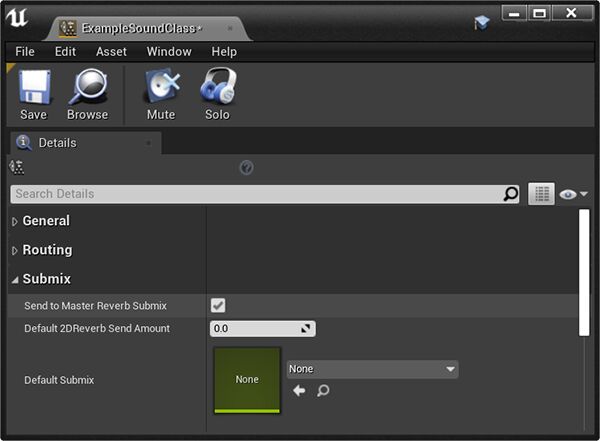Close the Details panel tab
This screenshot has height=441, width=600.
148,143
